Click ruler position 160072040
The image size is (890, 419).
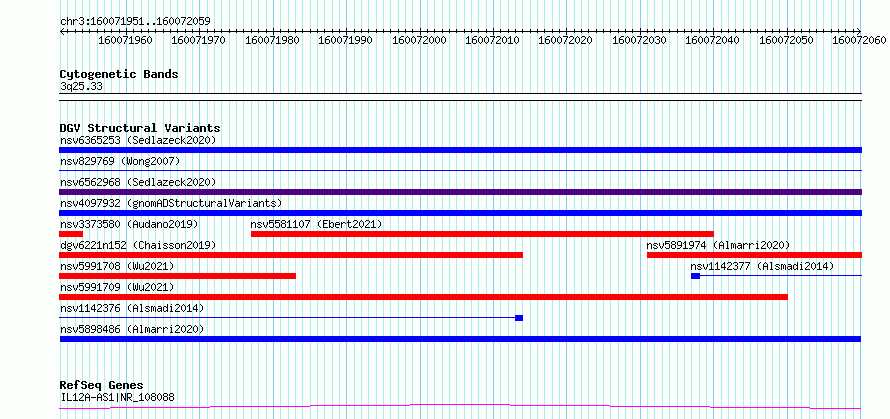[x=712, y=41]
